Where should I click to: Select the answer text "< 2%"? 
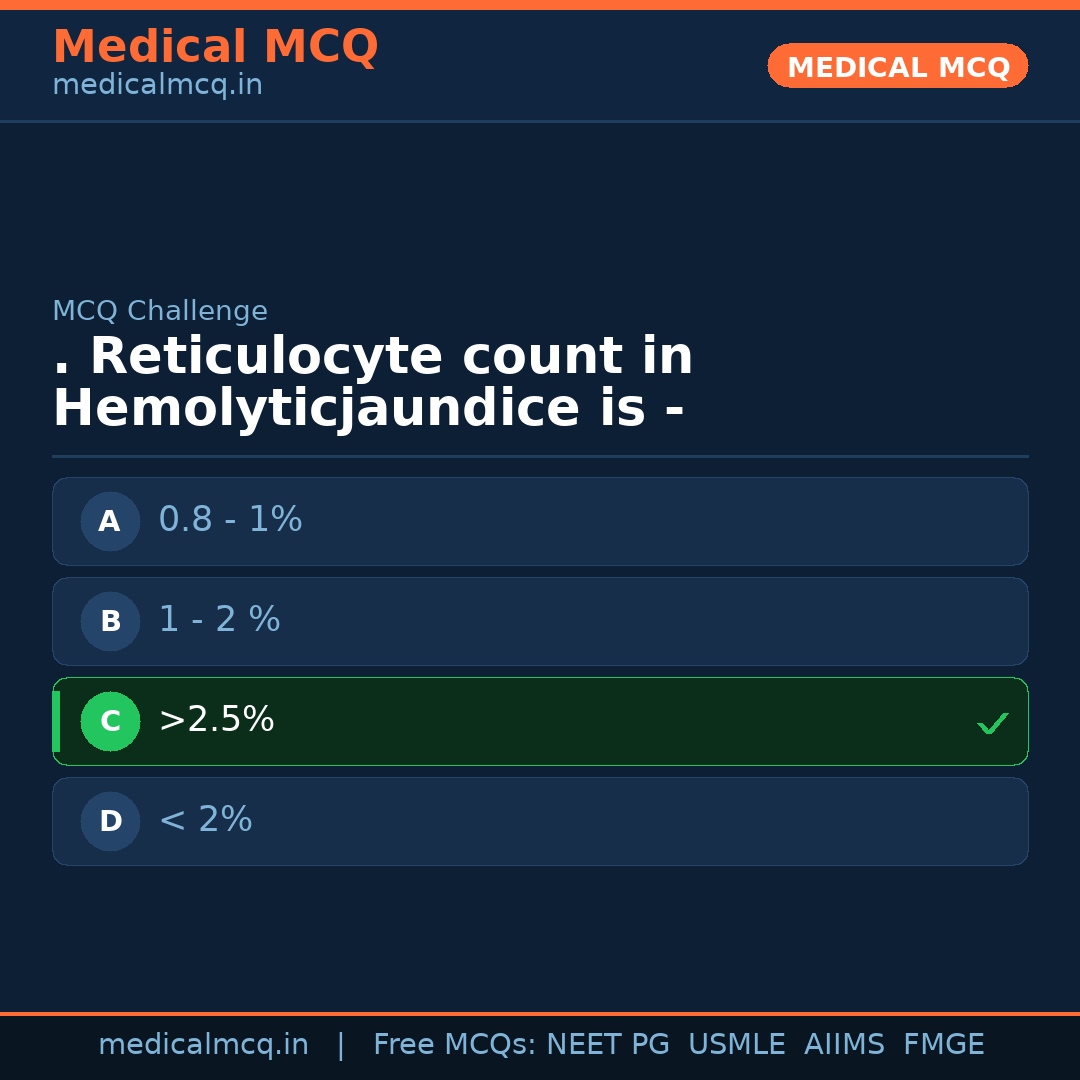coord(205,820)
